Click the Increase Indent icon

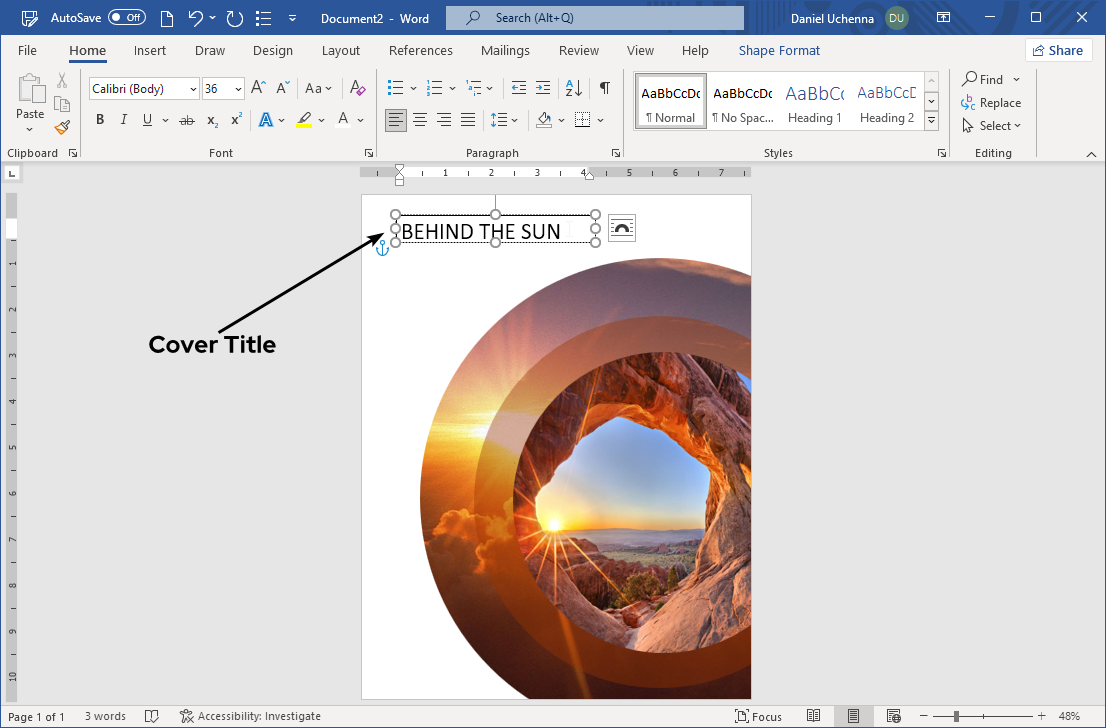click(542, 88)
